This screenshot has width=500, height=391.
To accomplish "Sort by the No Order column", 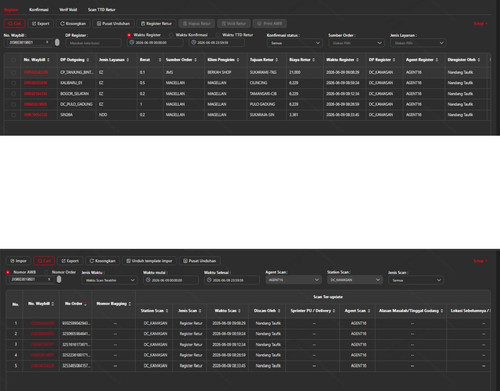I will tap(85, 304).
